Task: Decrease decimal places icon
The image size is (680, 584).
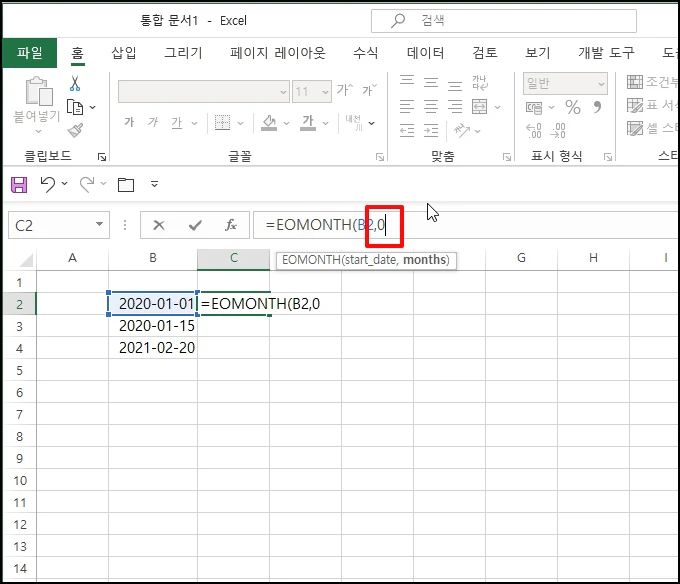Action: coord(558,131)
